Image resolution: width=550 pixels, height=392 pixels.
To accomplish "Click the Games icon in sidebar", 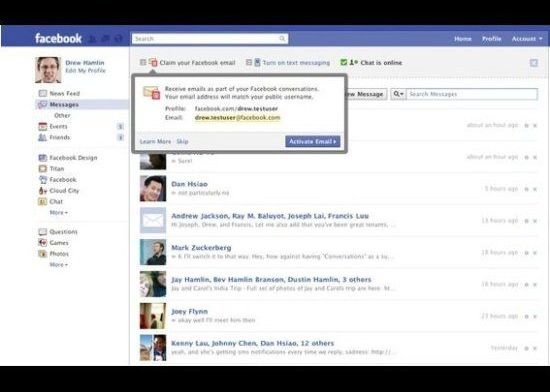I will 42,243.
